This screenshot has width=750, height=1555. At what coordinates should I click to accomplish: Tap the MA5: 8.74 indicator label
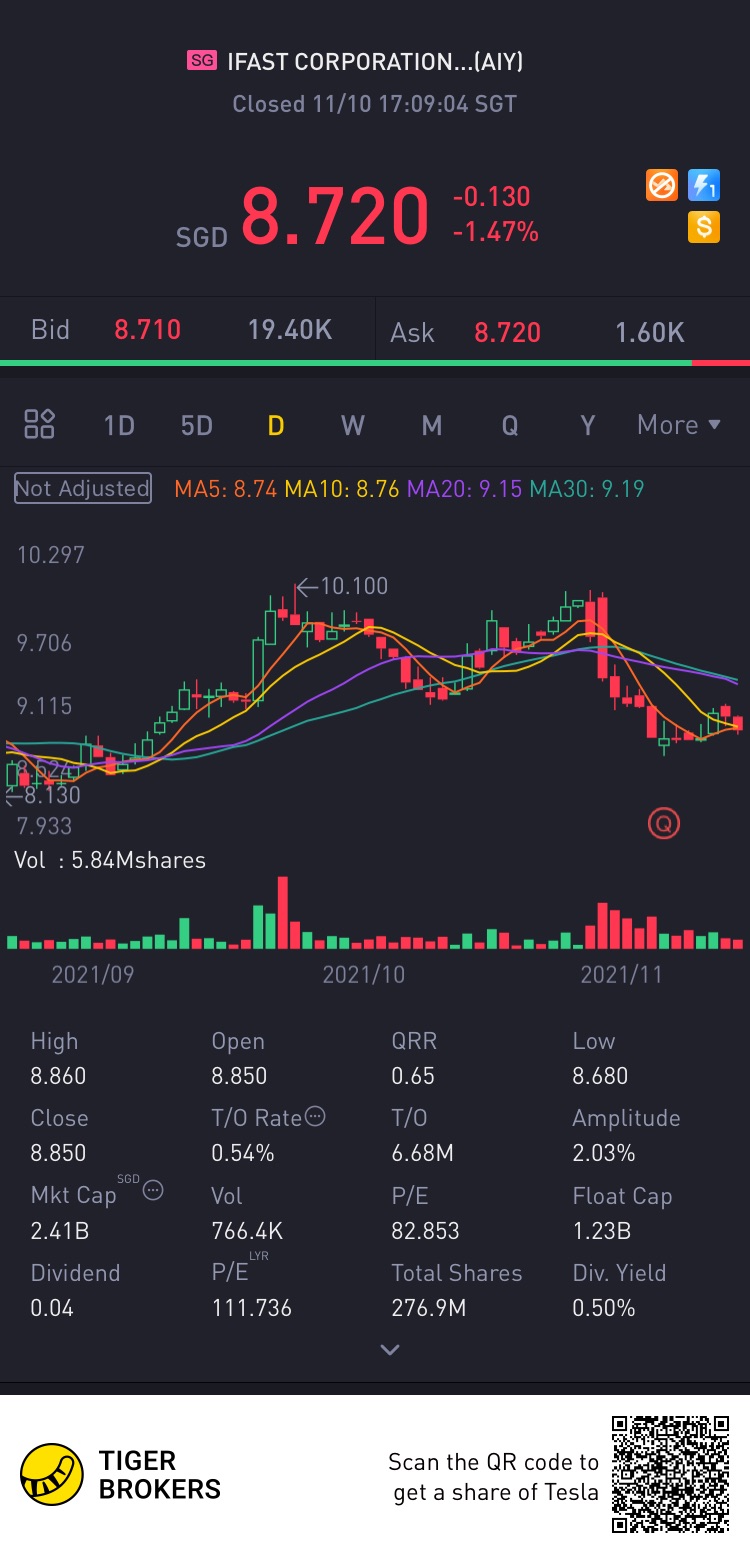(227, 489)
